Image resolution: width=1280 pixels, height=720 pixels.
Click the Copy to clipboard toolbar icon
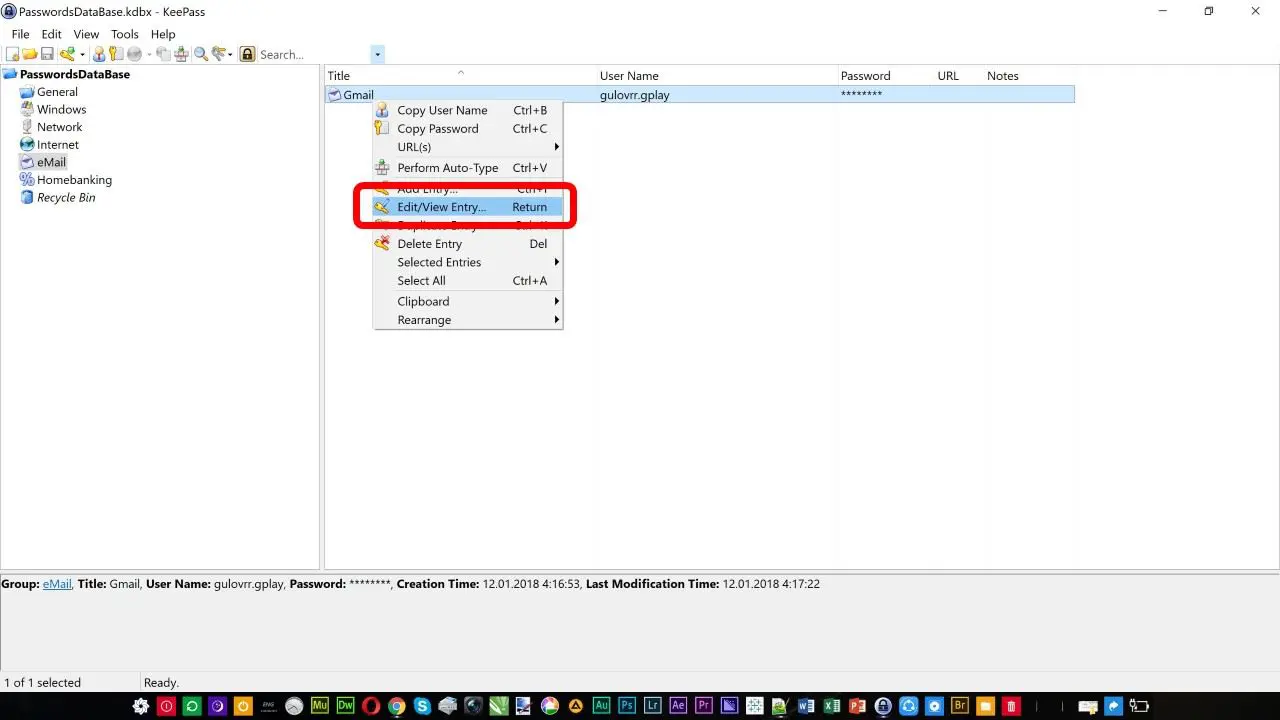coord(163,54)
